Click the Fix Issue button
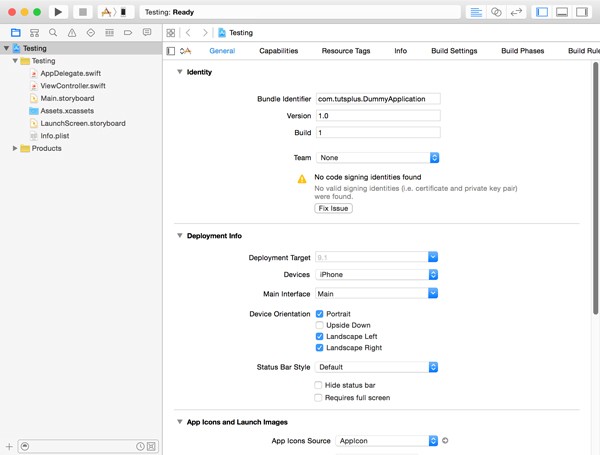 pos(333,208)
